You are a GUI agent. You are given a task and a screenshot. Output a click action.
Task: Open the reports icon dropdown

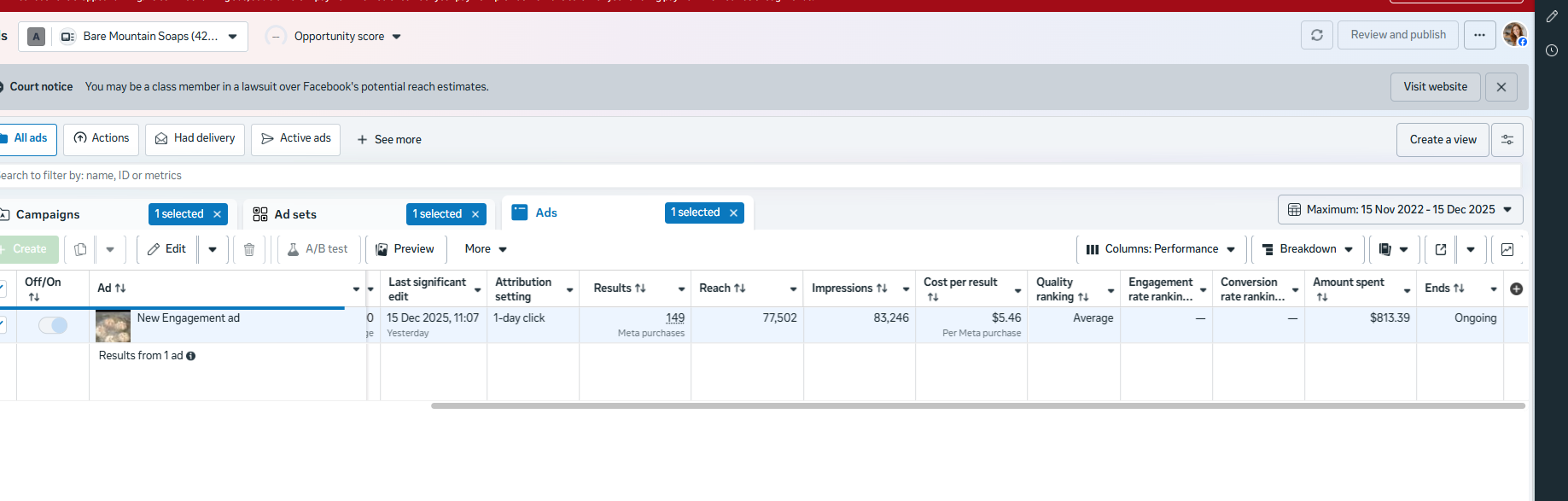coord(1394,249)
